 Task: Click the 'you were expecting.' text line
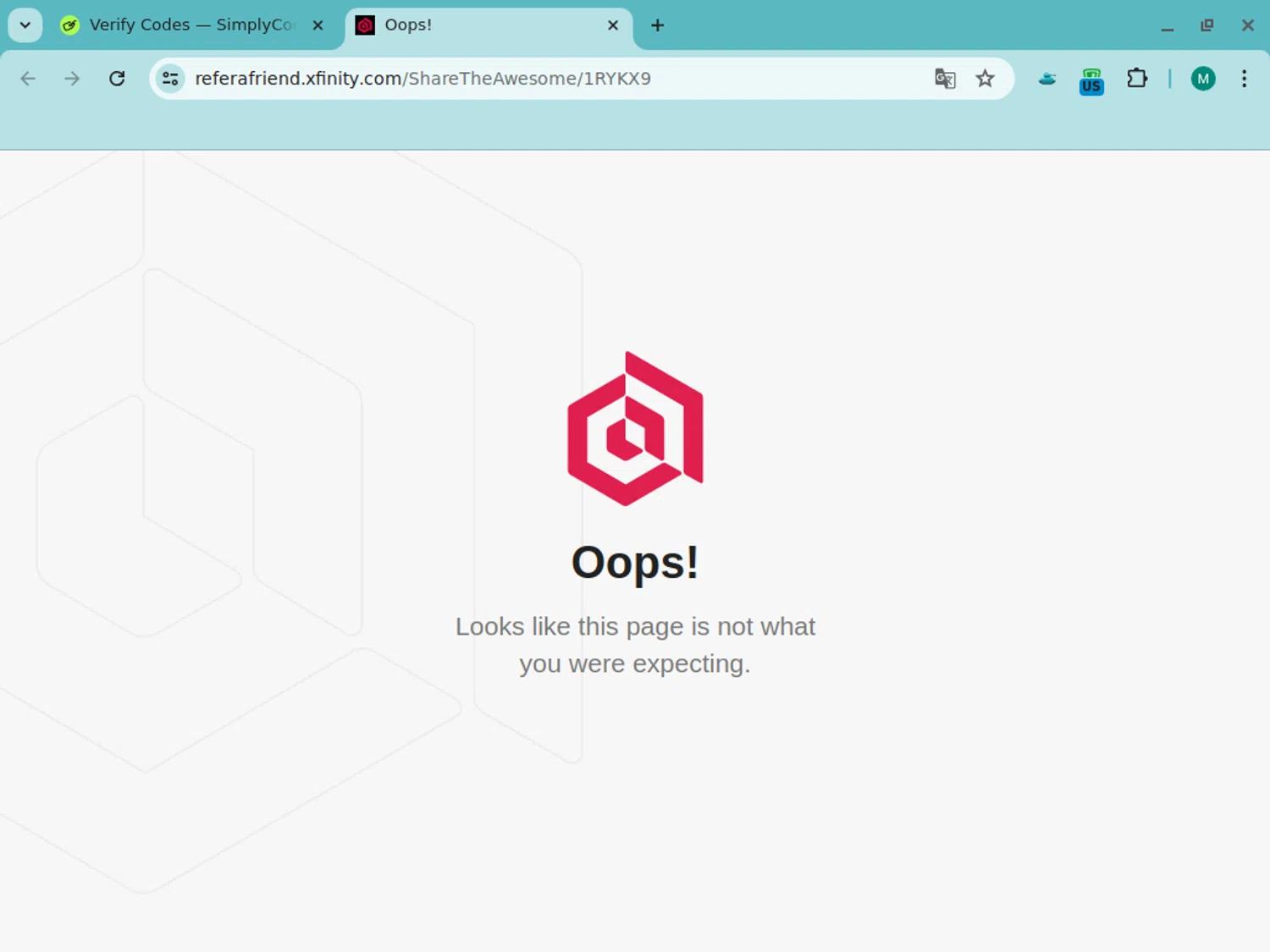(635, 663)
